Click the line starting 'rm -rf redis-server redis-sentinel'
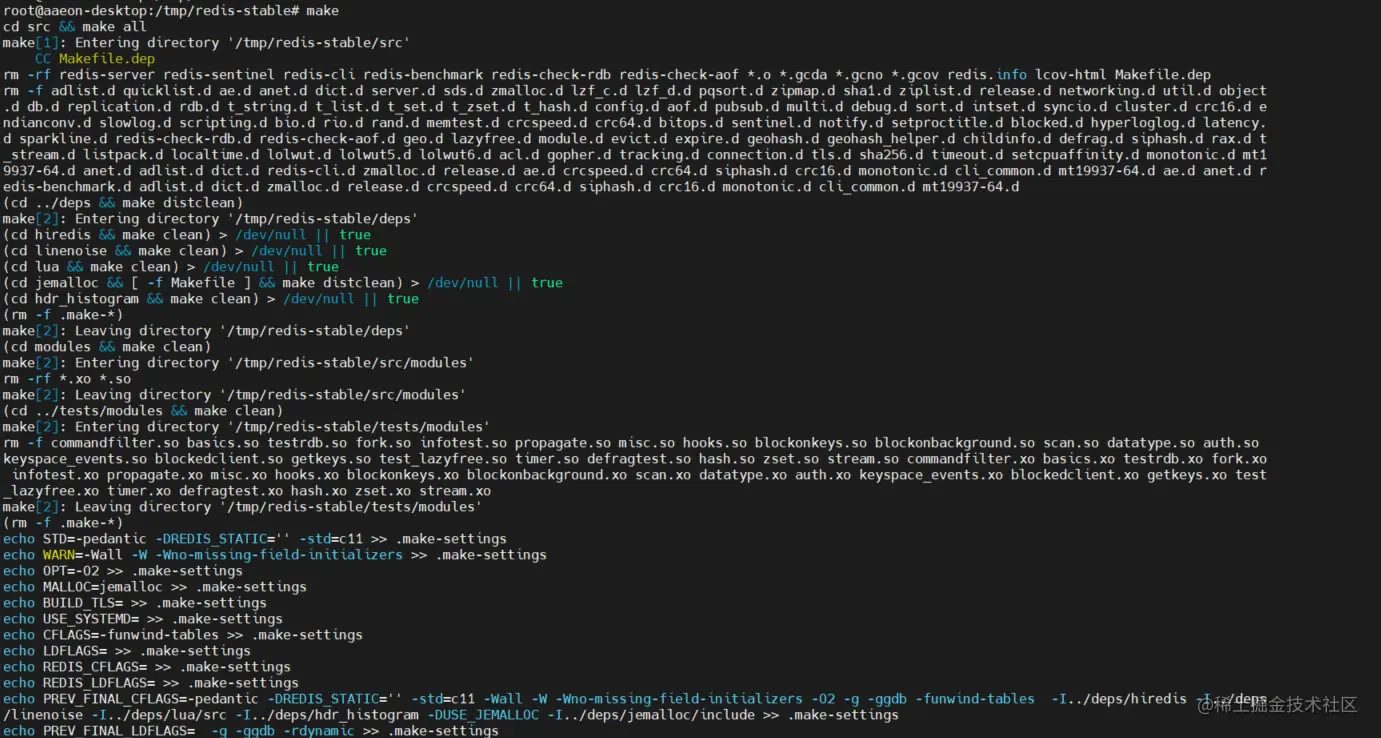The height and width of the screenshot is (738, 1381). click(606, 75)
